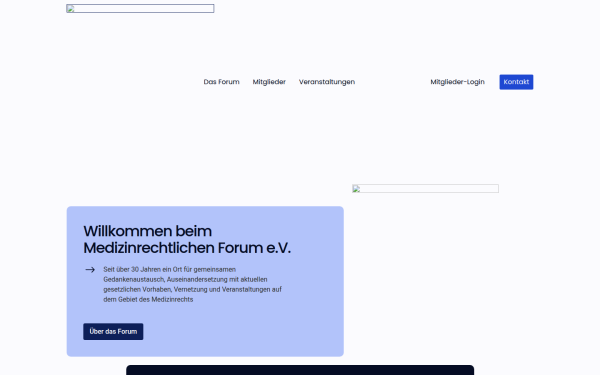600x375 pixels.
Task: Click the Willkommen beim Medizinrechtlichen Forum heading
Action: click(187, 240)
